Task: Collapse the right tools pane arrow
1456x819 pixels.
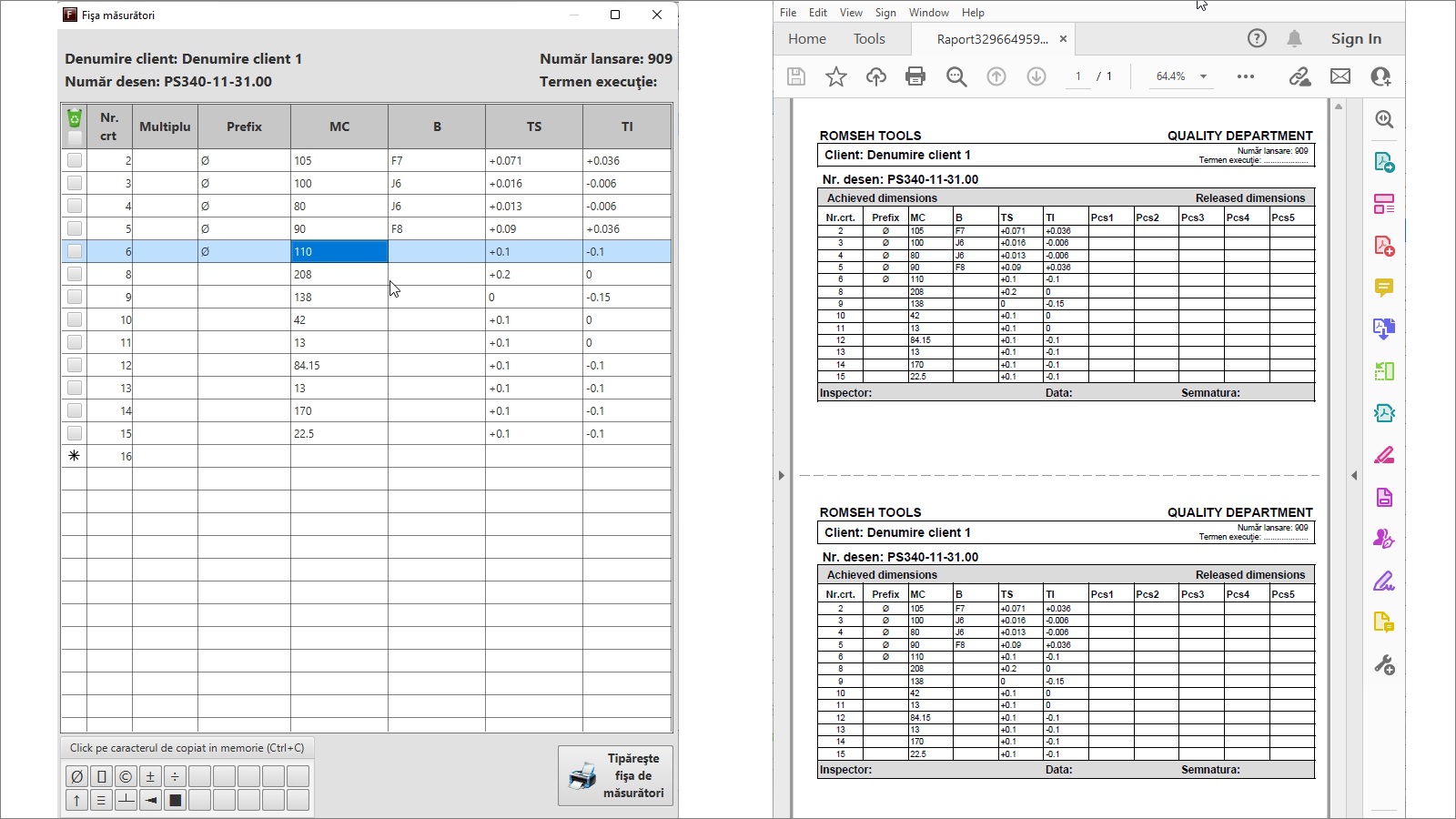Action: coord(1354,475)
